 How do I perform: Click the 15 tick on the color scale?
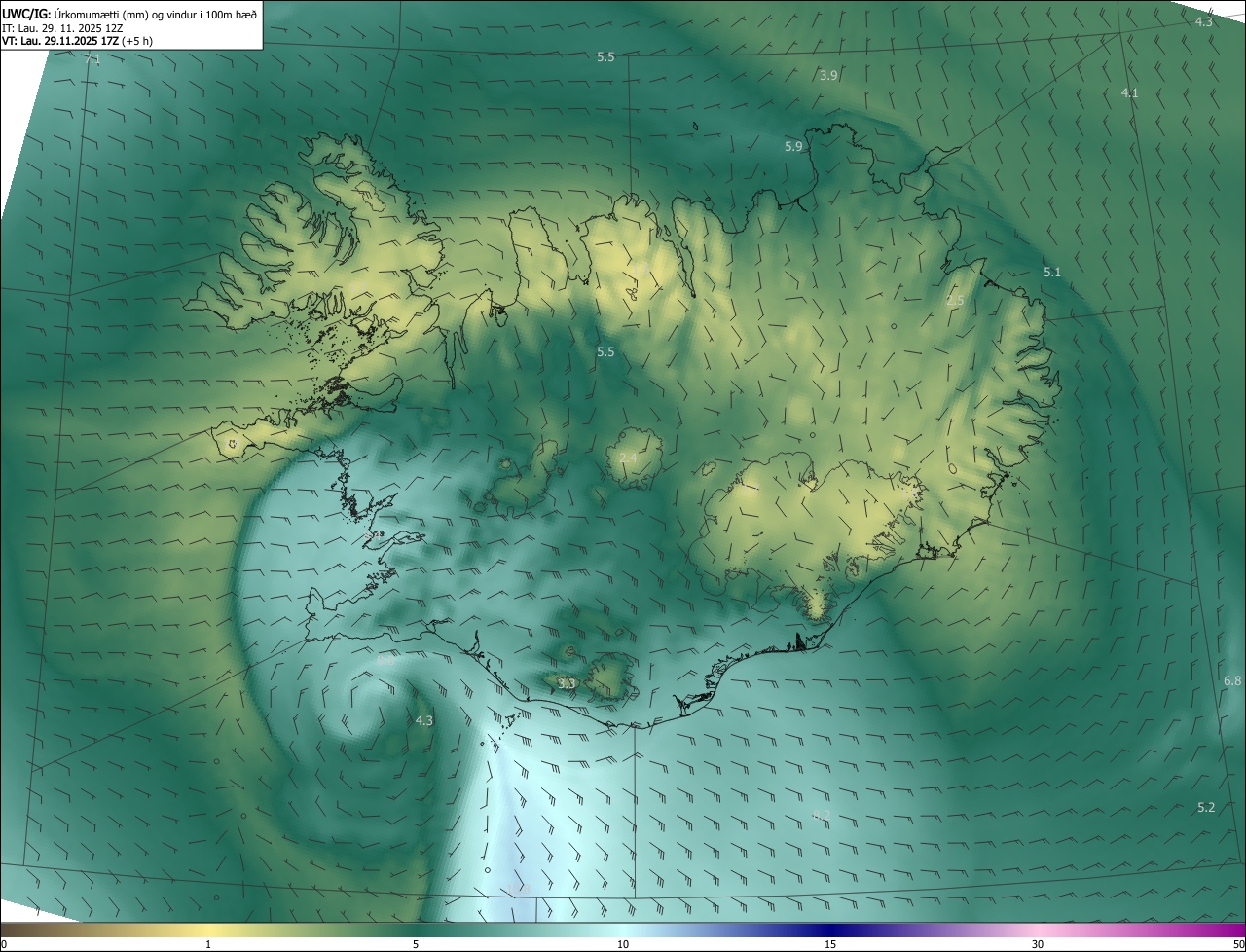coord(830,944)
